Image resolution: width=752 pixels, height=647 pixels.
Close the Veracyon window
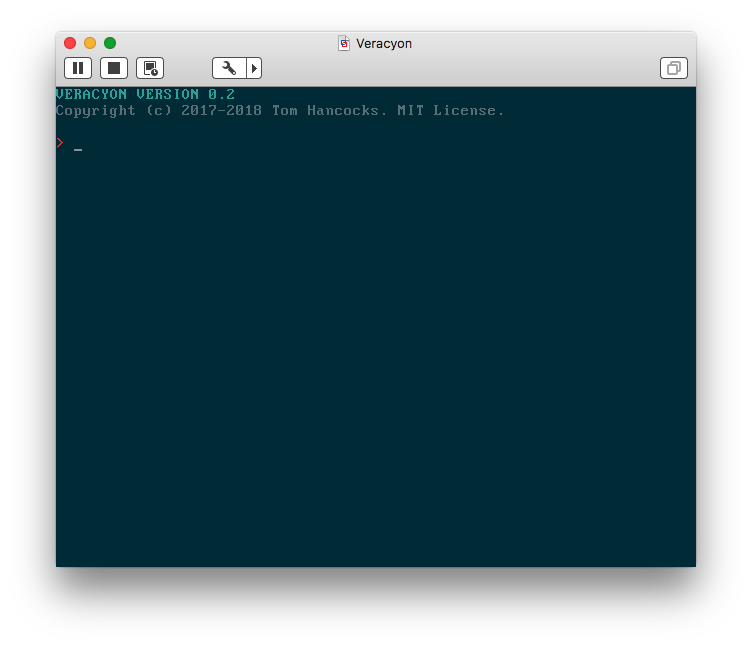[70, 43]
